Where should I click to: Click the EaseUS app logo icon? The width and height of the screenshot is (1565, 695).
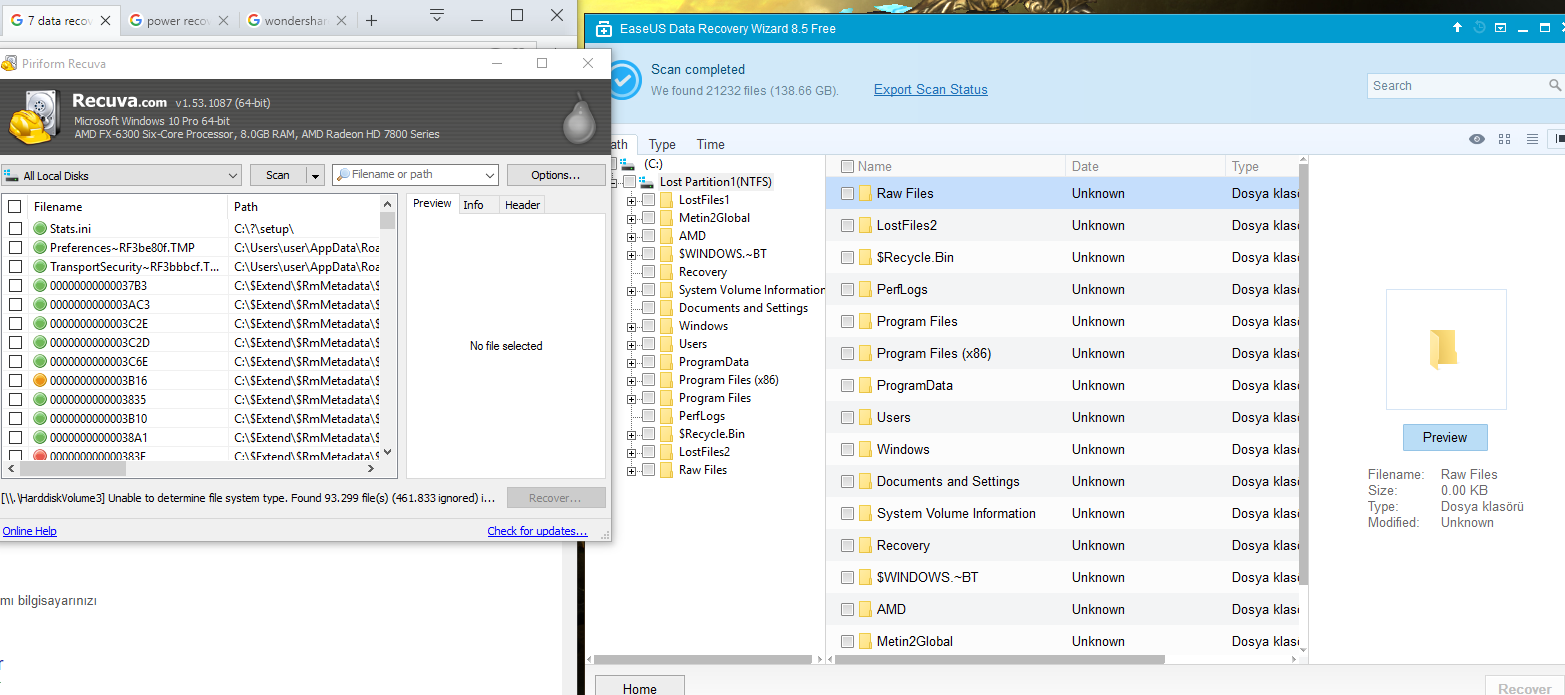[x=603, y=29]
